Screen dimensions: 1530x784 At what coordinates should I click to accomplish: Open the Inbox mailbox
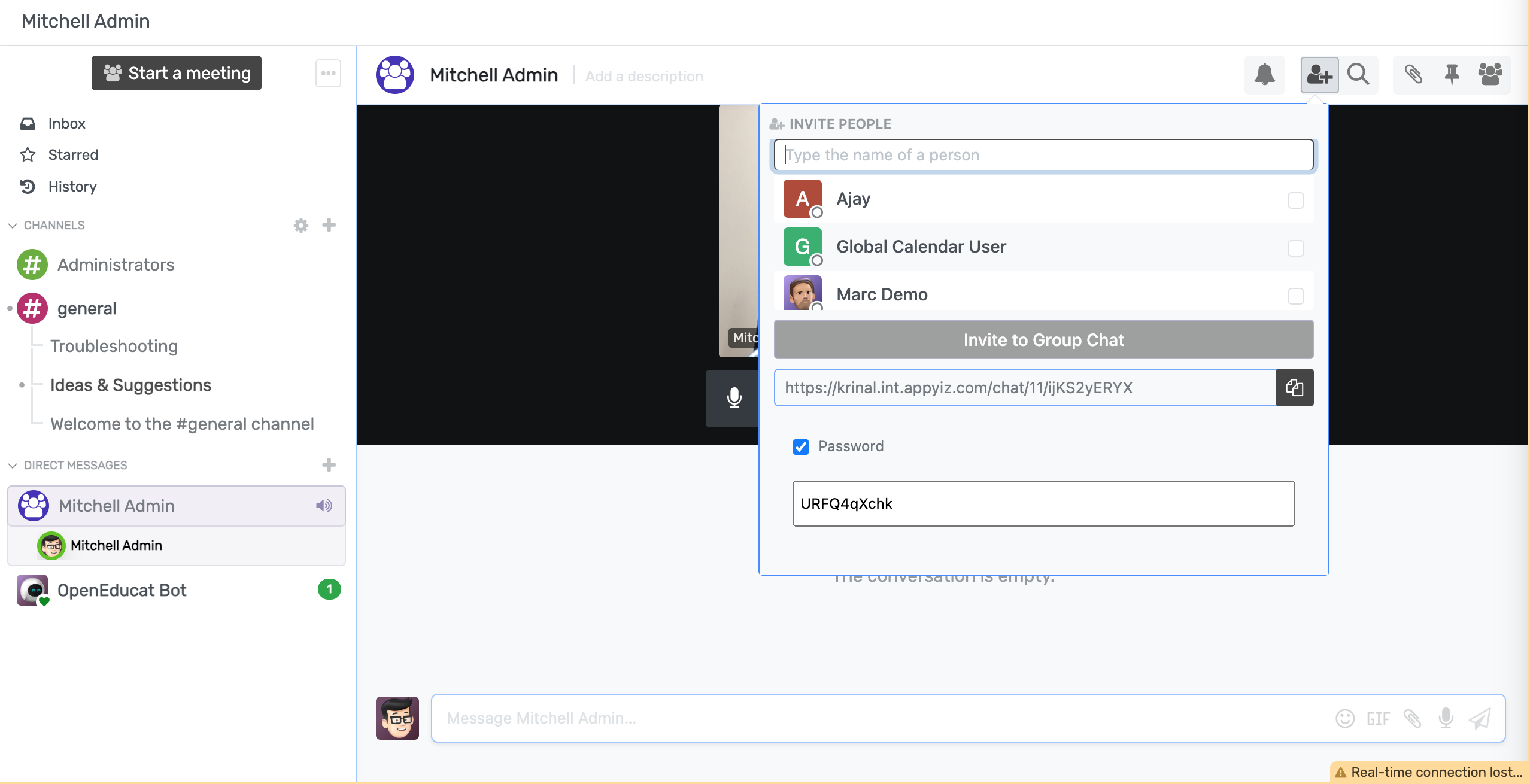coord(66,124)
